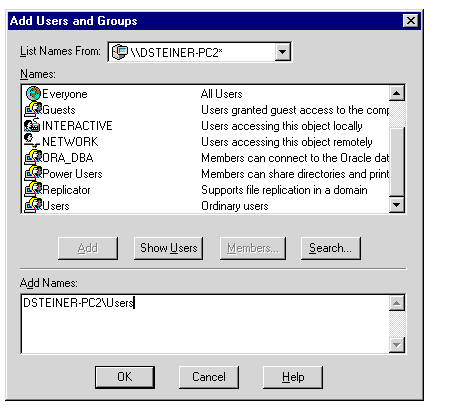This screenshot has height=409, width=476.
Task: Click inside the Add Names text box
Action: (205, 324)
